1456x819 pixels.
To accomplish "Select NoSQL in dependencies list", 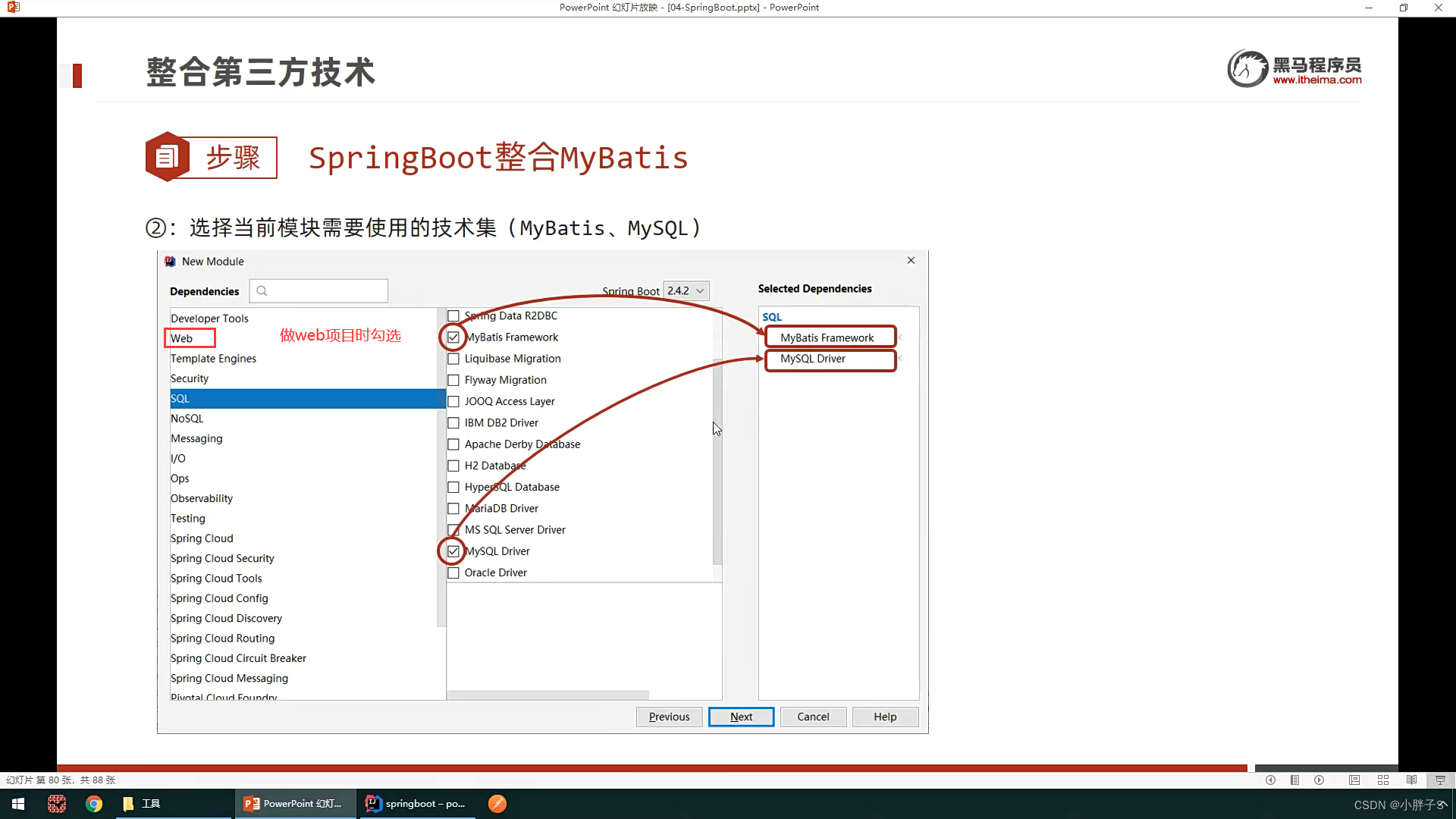I will tap(187, 419).
